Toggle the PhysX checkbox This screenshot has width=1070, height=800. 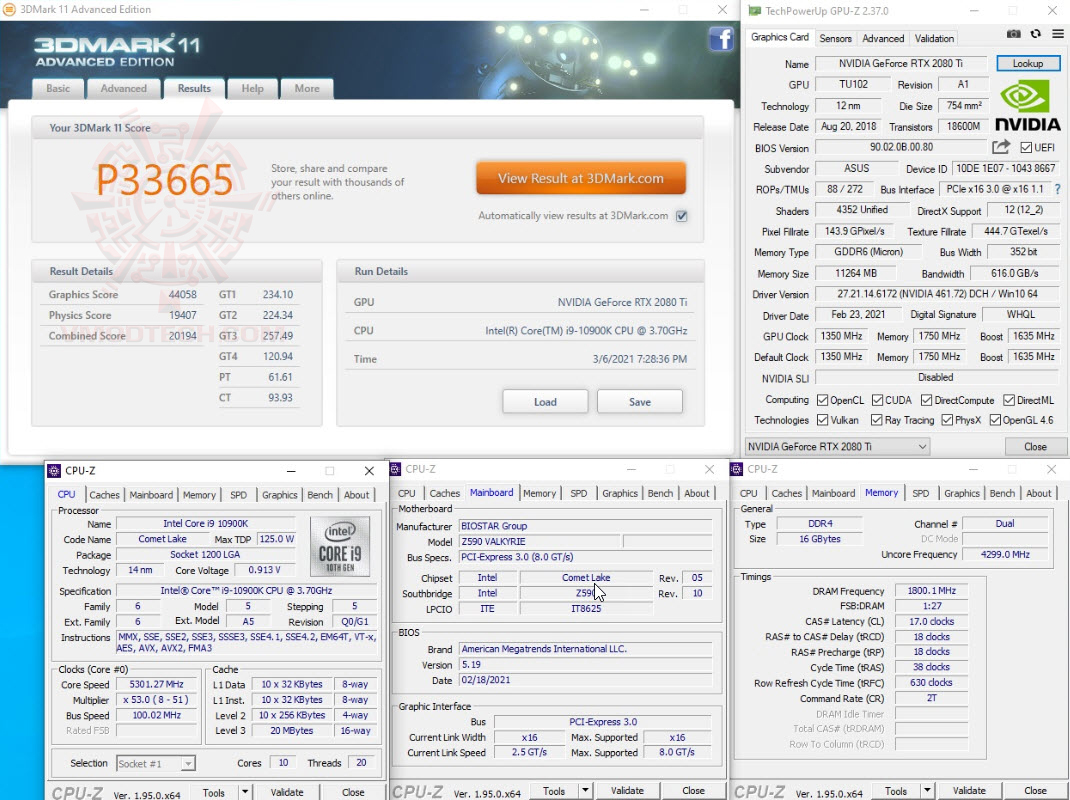tap(946, 420)
